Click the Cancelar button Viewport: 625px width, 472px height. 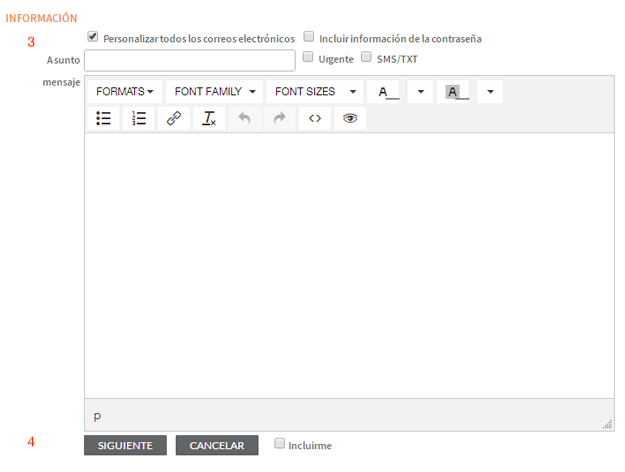click(217, 445)
